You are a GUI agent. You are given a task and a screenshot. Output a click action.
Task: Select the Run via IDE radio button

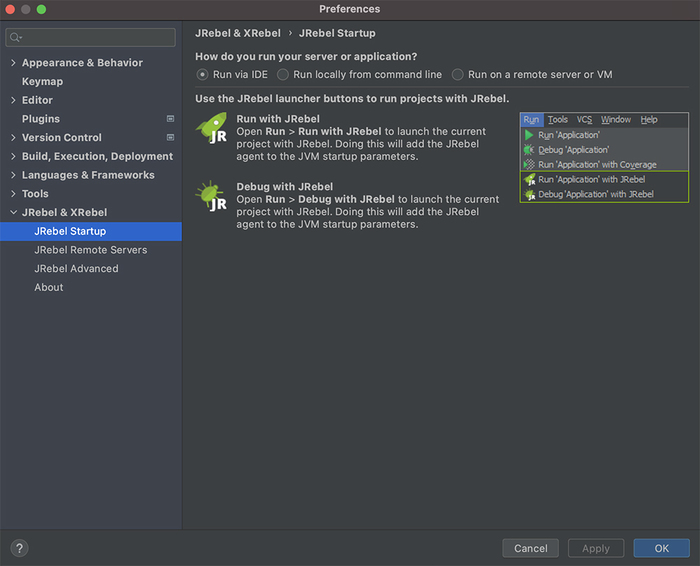(203, 75)
